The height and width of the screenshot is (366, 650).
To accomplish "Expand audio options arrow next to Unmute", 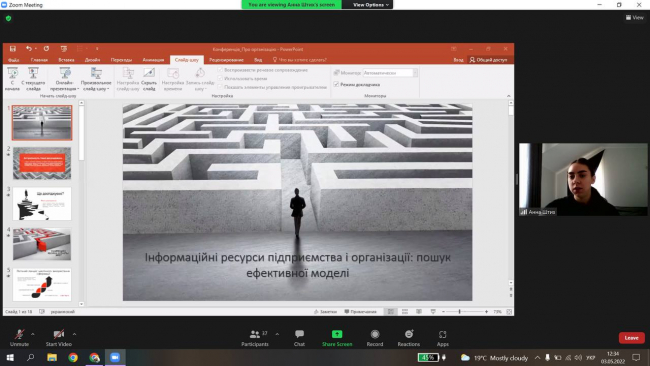I will tap(33, 334).
